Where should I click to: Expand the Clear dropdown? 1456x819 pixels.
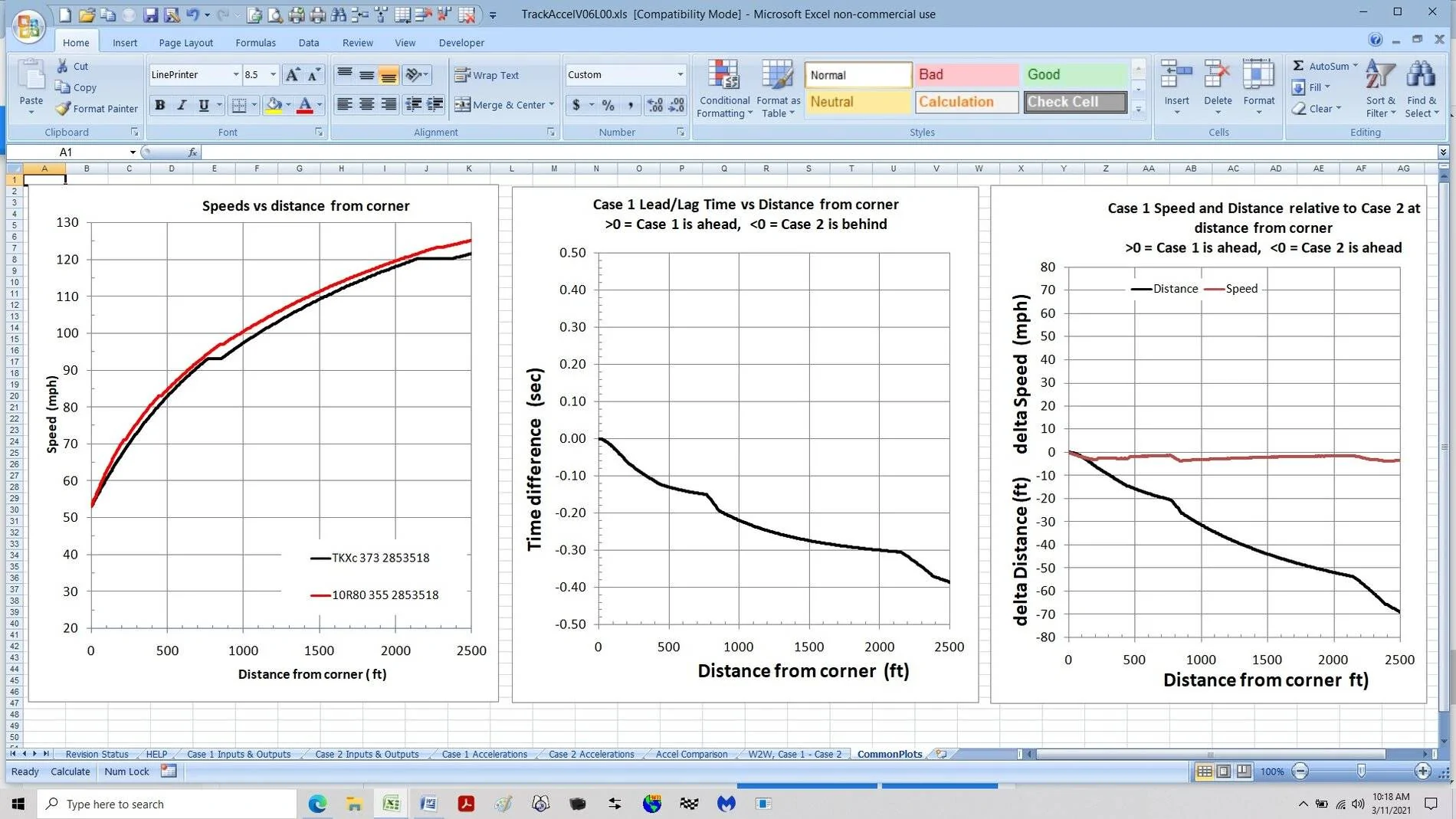coord(1338,109)
